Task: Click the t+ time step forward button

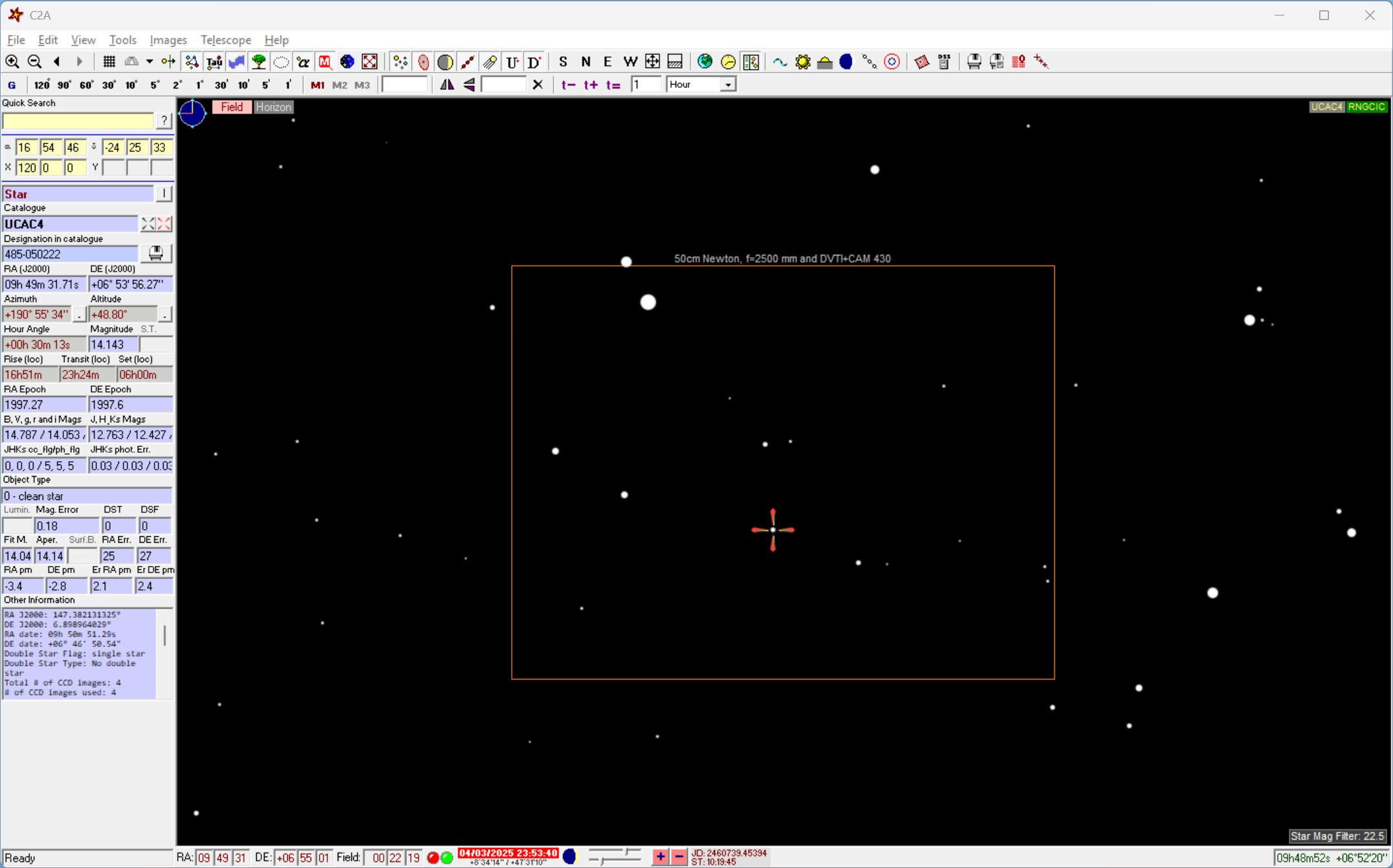Action: 591,85
